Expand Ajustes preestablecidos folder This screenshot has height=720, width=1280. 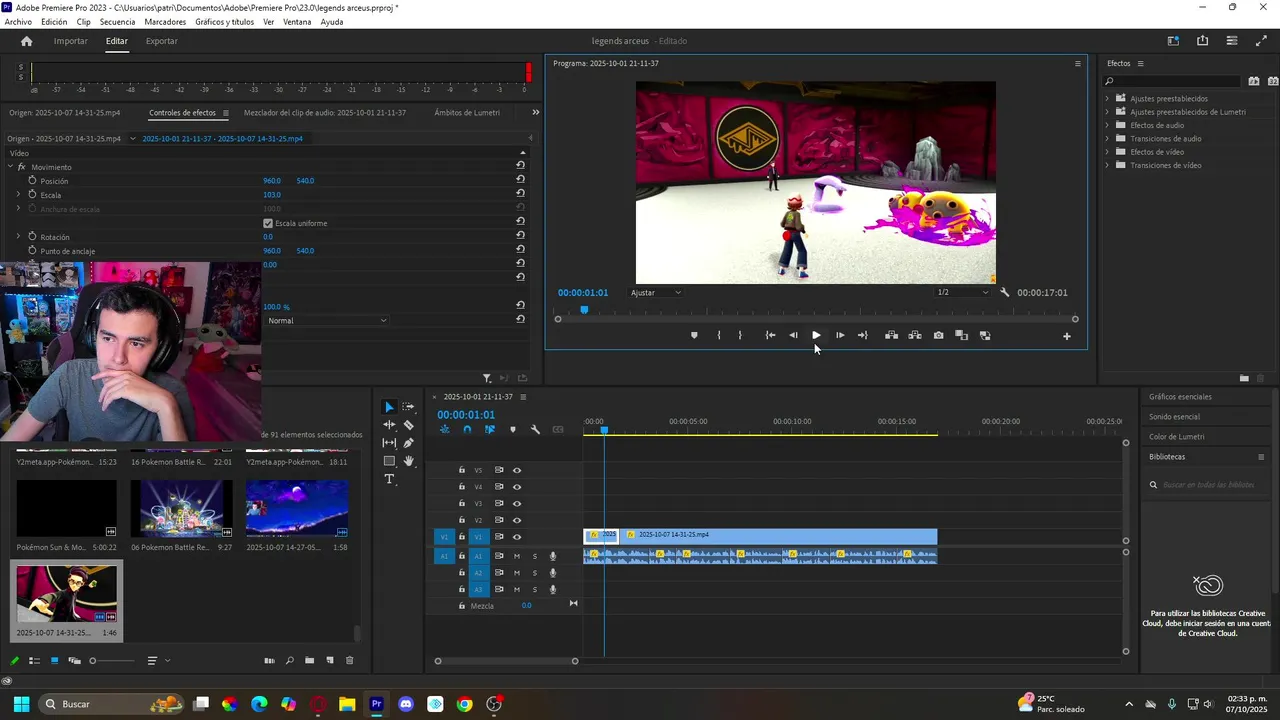coord(1107,98)
